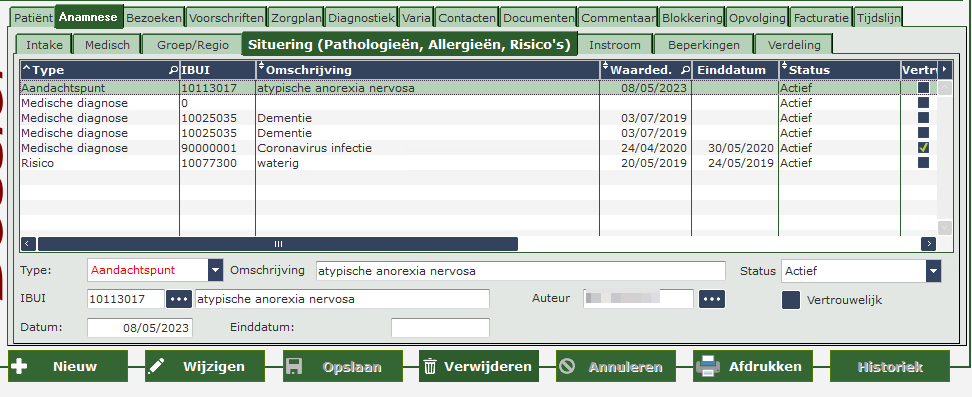Click the search magnifier in Waarded. column header
972x397 pixels.
click(685, 70)
